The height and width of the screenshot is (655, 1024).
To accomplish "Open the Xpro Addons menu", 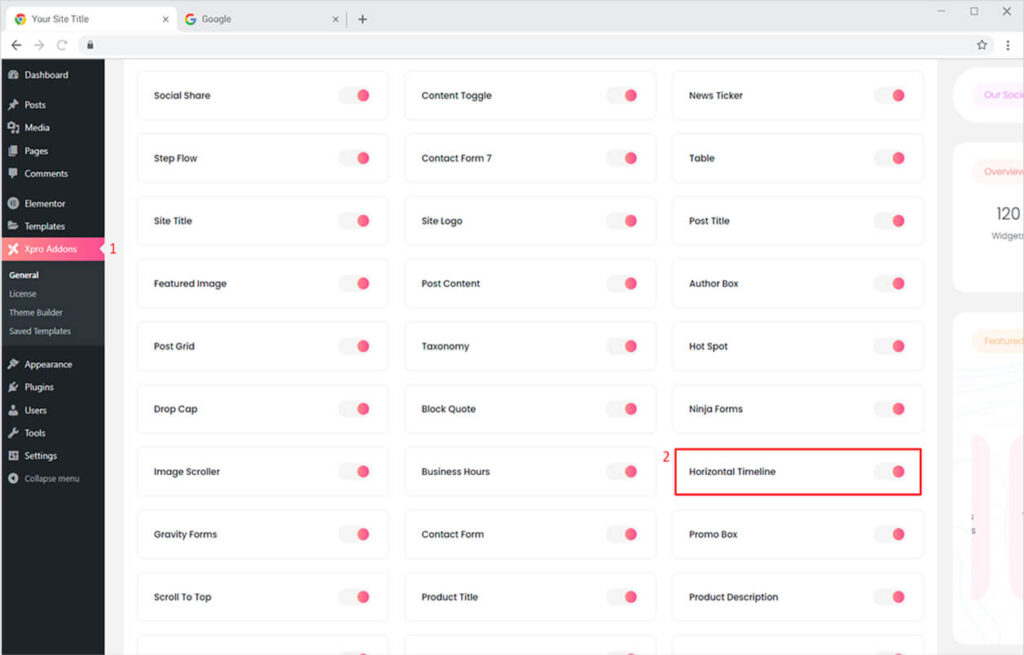I will pos(50,249).
